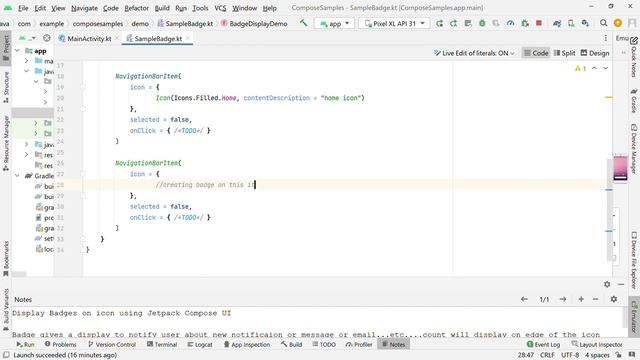Go to previous note arrow
This screenshot has width=640, height=360.
(524, 299)
